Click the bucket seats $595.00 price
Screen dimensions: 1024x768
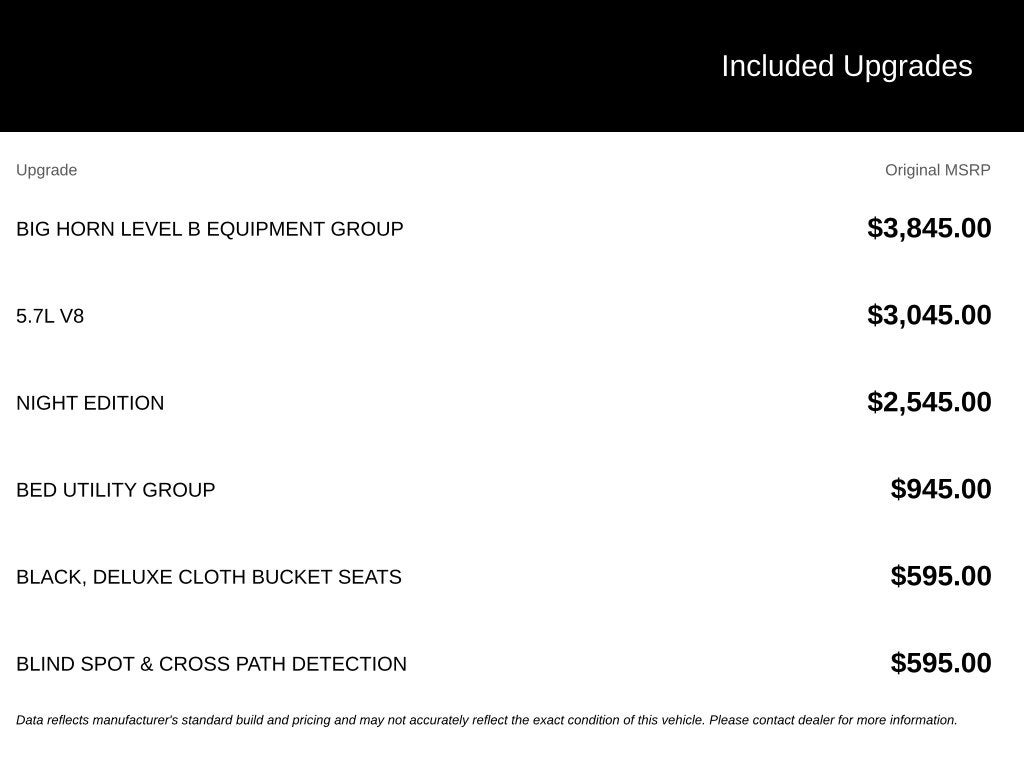click(x=940, y=576)
